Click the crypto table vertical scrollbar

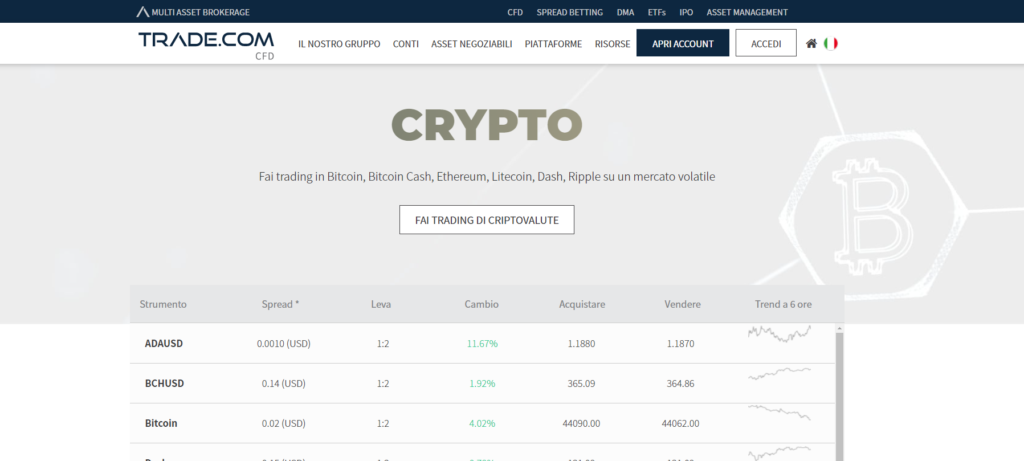coord(840,396)
